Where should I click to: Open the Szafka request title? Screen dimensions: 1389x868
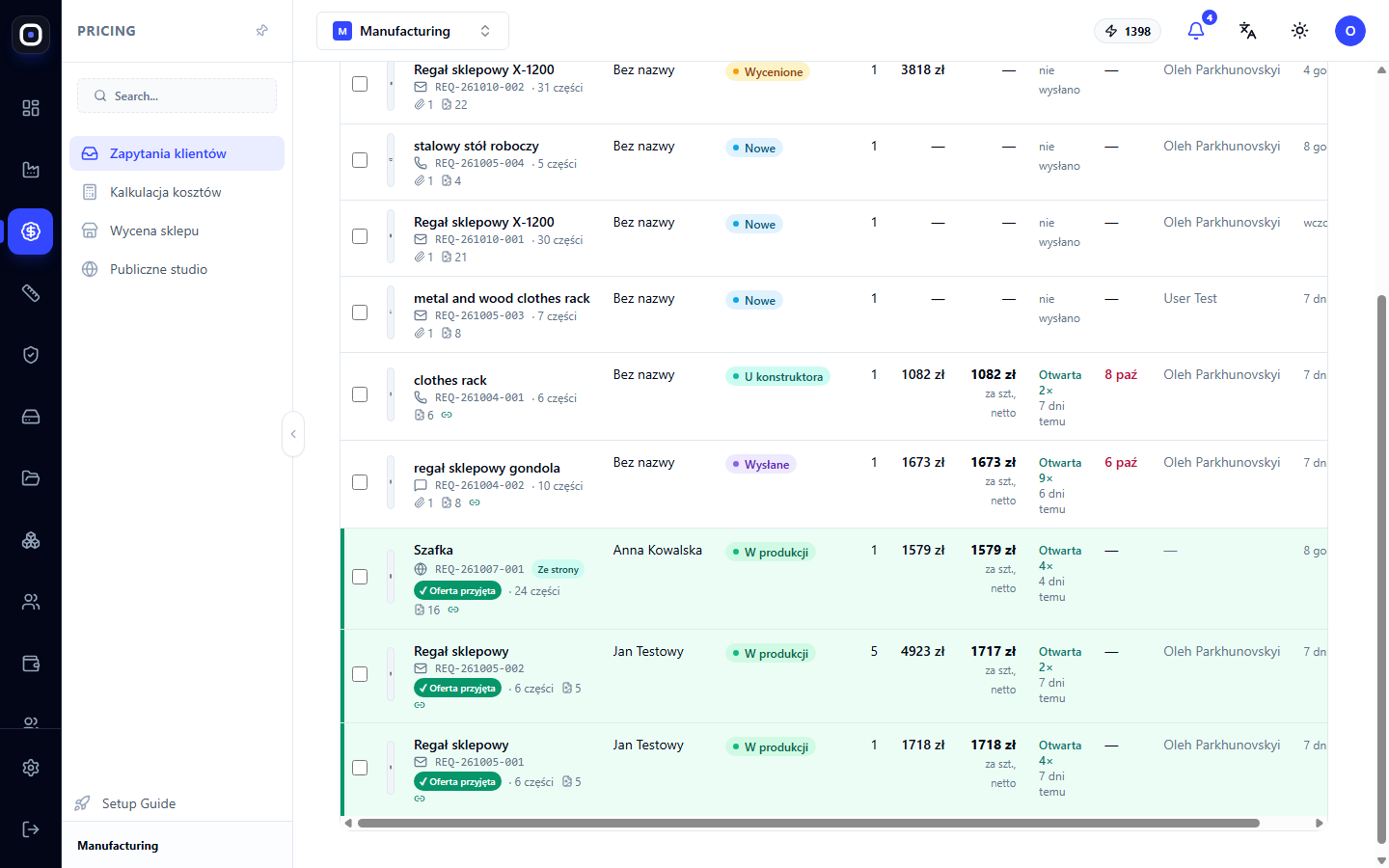pos(433,550)
